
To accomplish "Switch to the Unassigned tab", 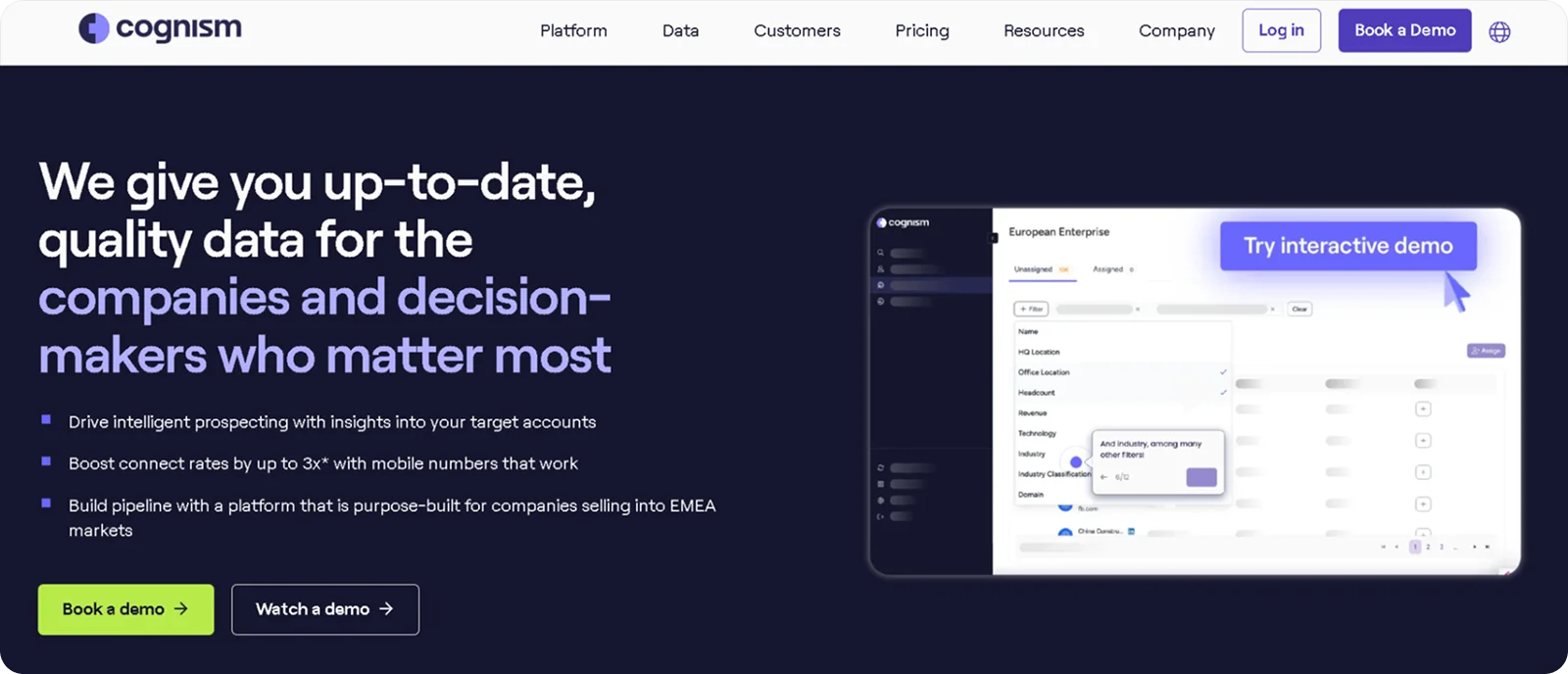I will click(1043, 269).
